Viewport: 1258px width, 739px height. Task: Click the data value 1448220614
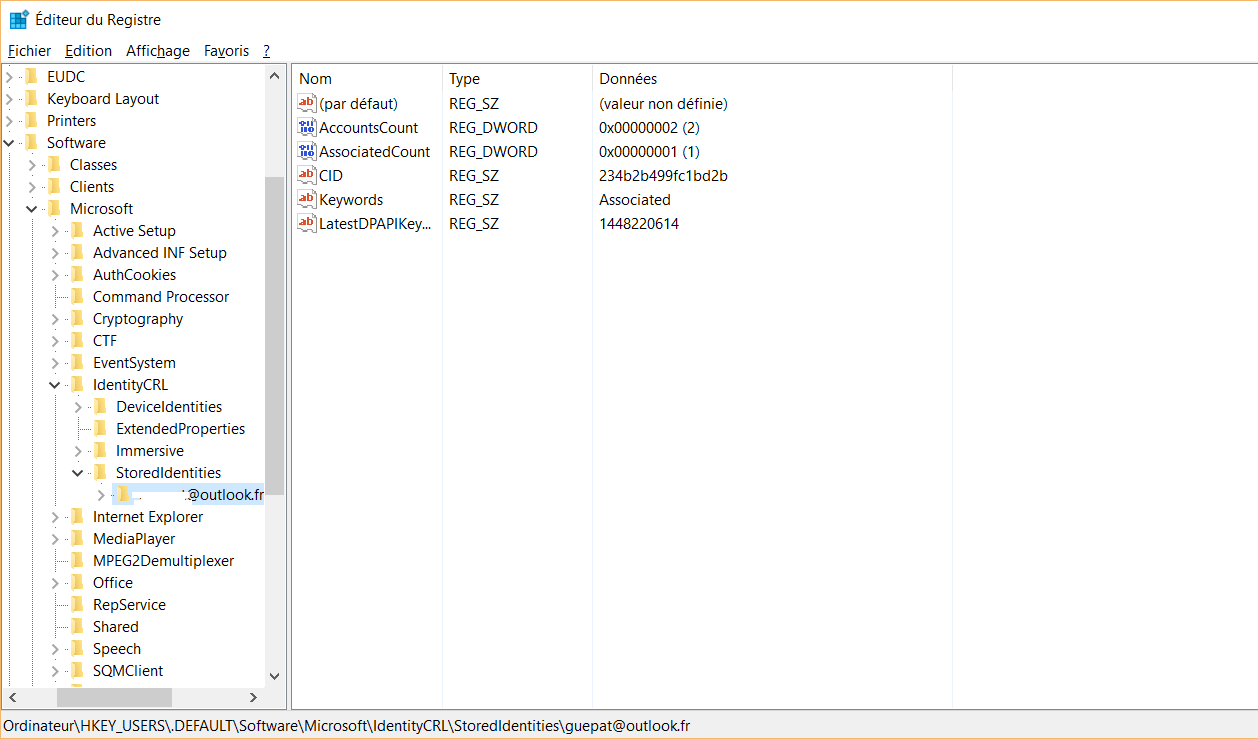click(x=639, y=223)
